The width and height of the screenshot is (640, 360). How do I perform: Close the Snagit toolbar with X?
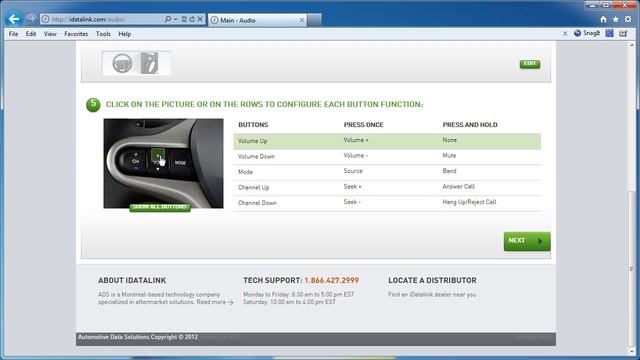565,33
